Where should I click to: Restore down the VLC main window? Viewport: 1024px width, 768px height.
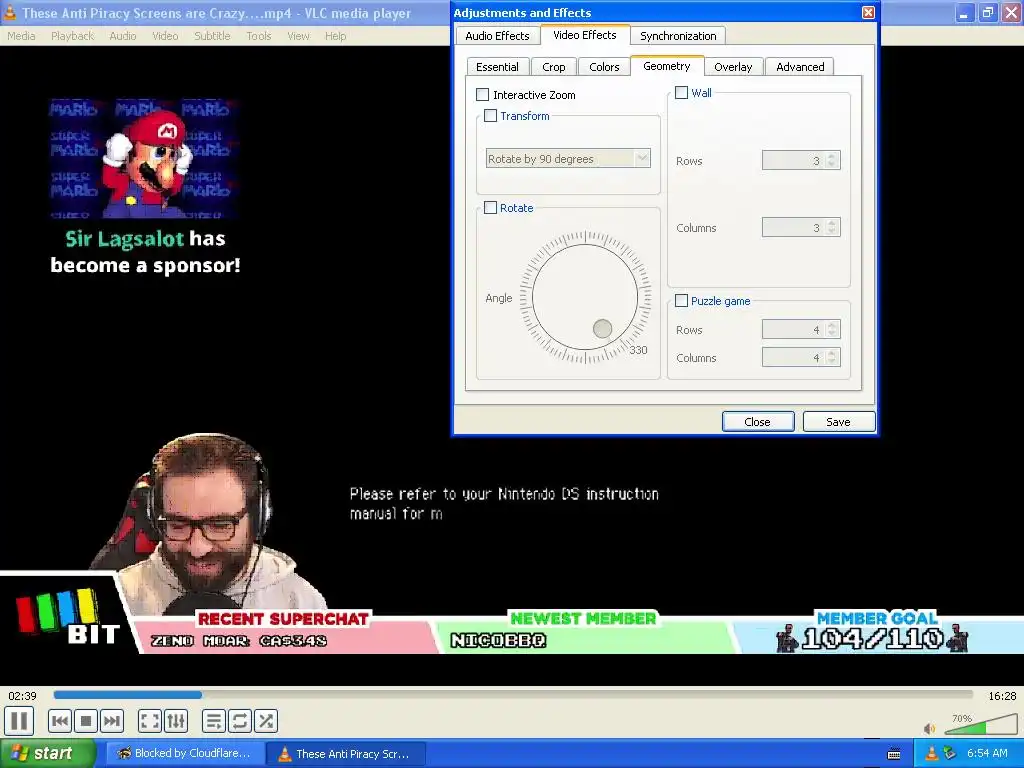pyautogui.click(x=987, y=12)
